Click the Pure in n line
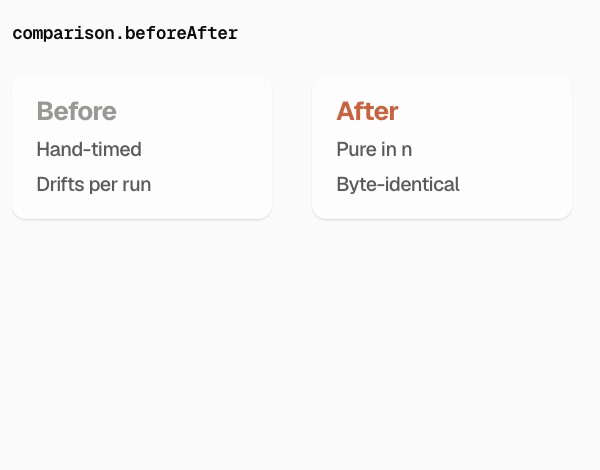 coord(374,149)
